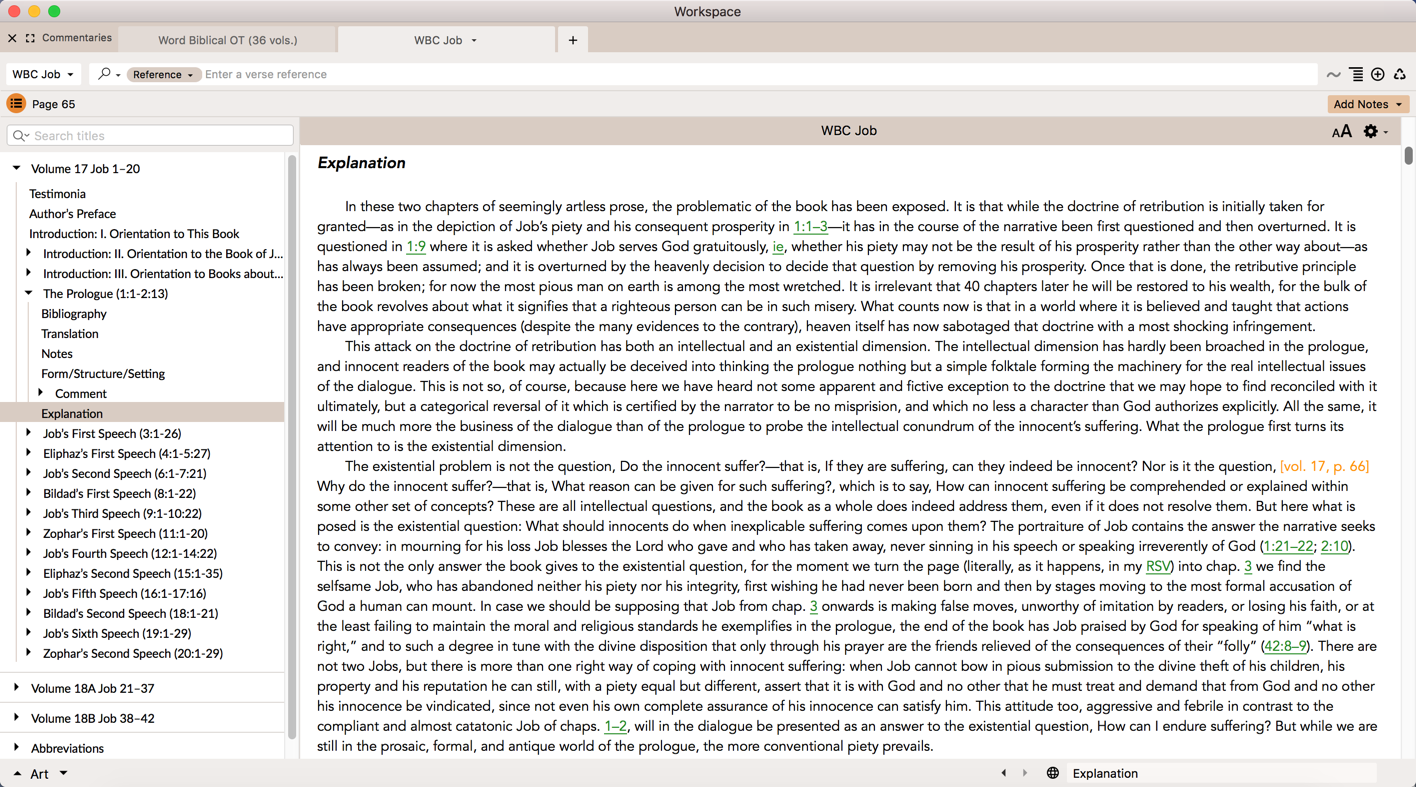Open the 1:9 verse link

pyautogui.click(x=416, y=246)
